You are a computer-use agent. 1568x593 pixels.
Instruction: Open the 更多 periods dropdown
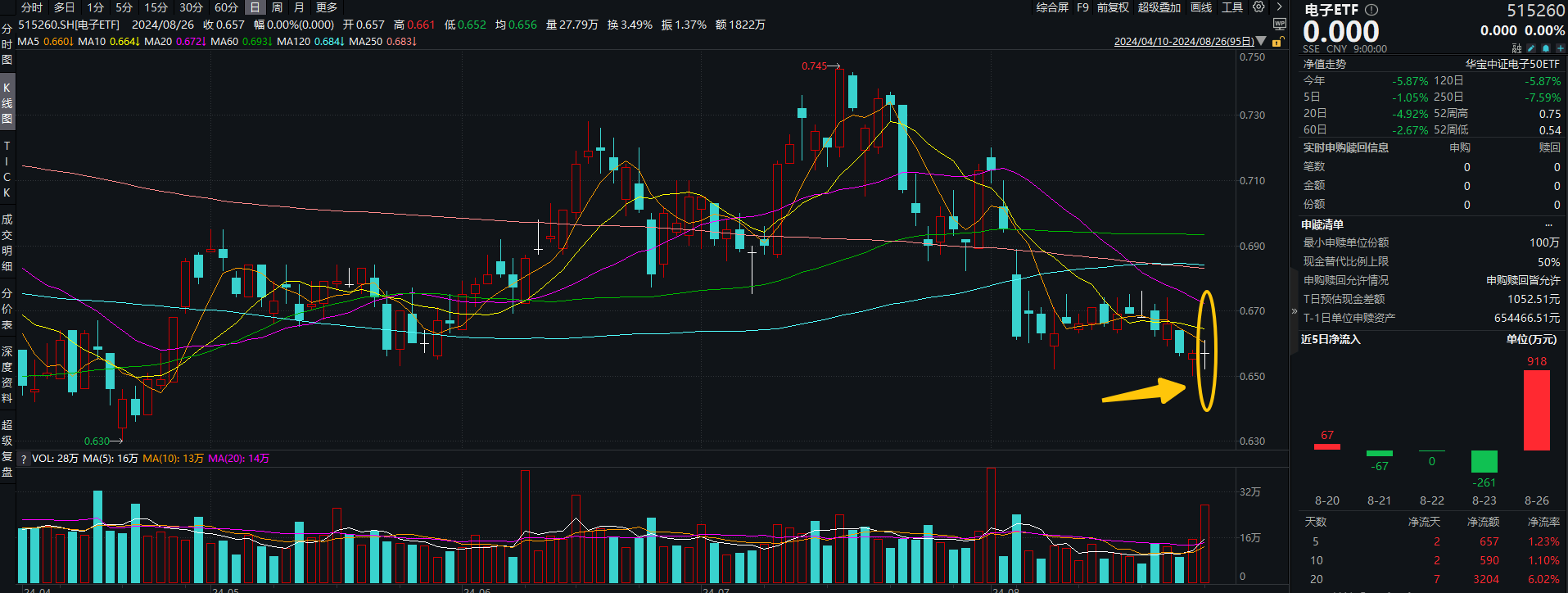326,7
